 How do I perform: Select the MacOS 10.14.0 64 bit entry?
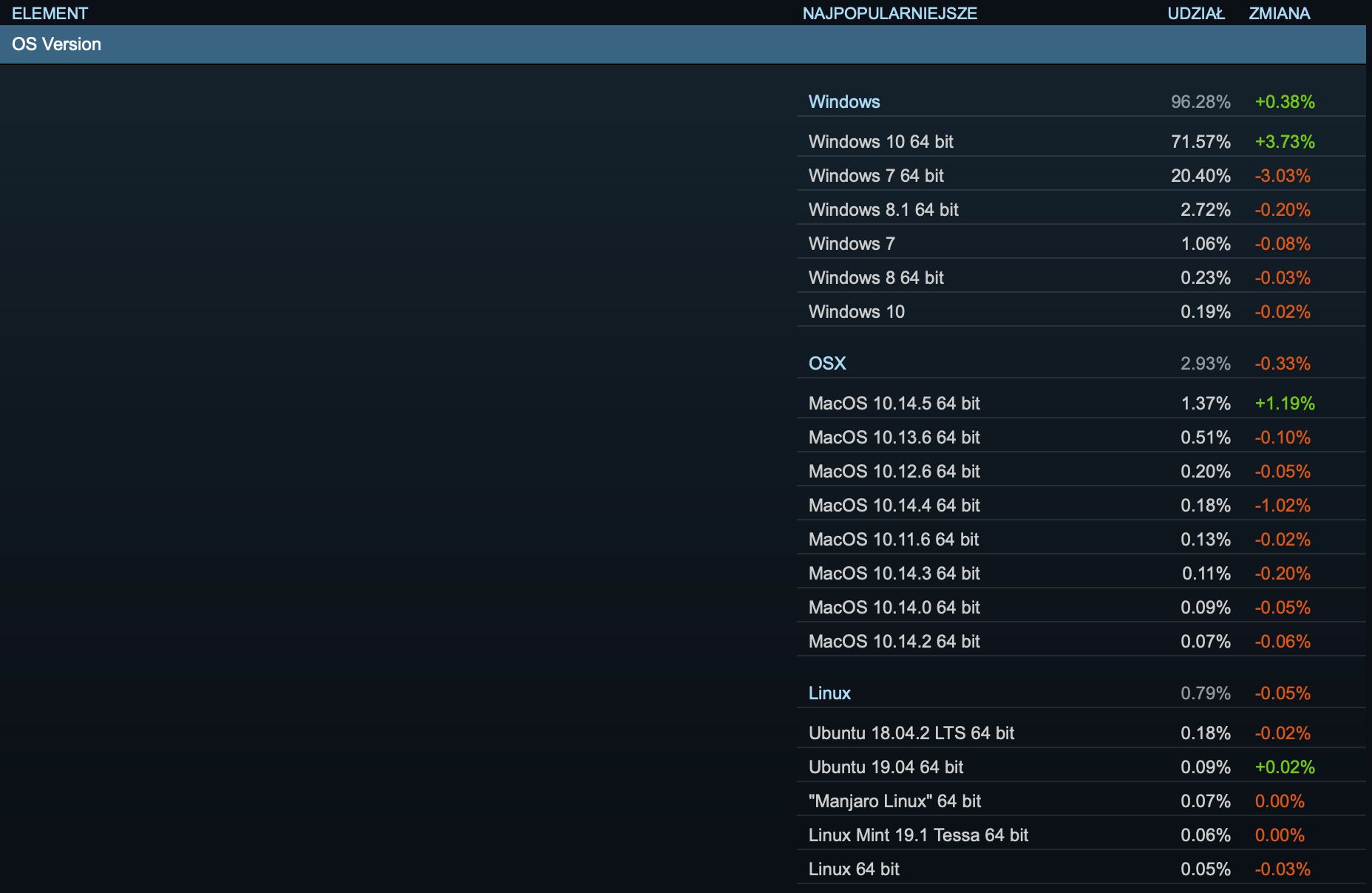point(894,608)
